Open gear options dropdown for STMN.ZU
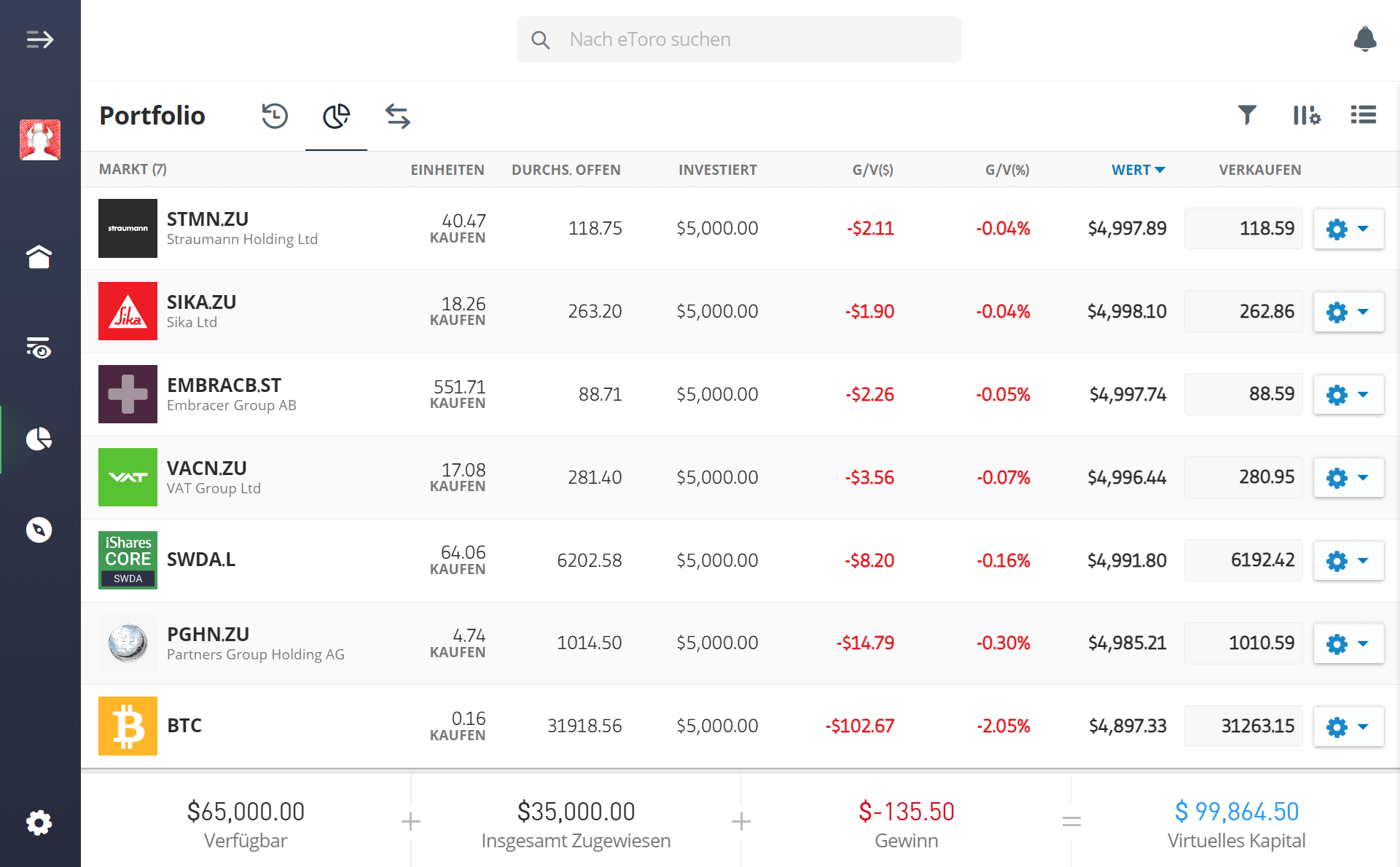This screenshot has height=867, width=1400. (1348, 229)
